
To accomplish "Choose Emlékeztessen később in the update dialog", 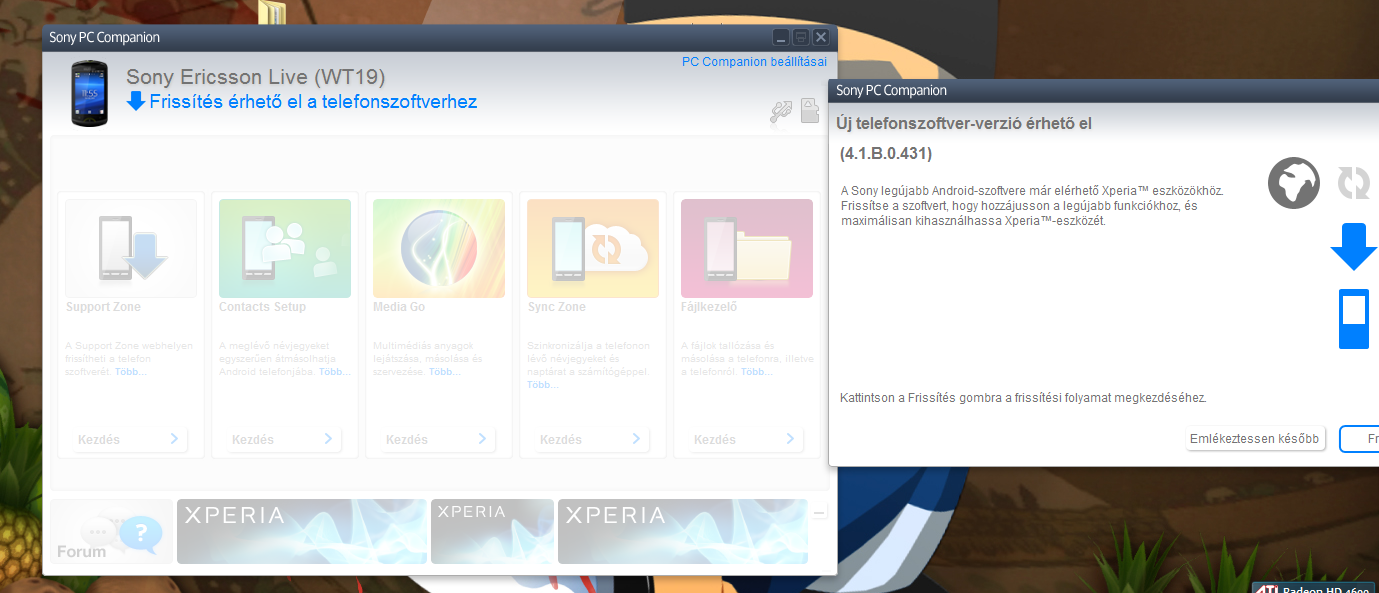I will point(1255,439).
